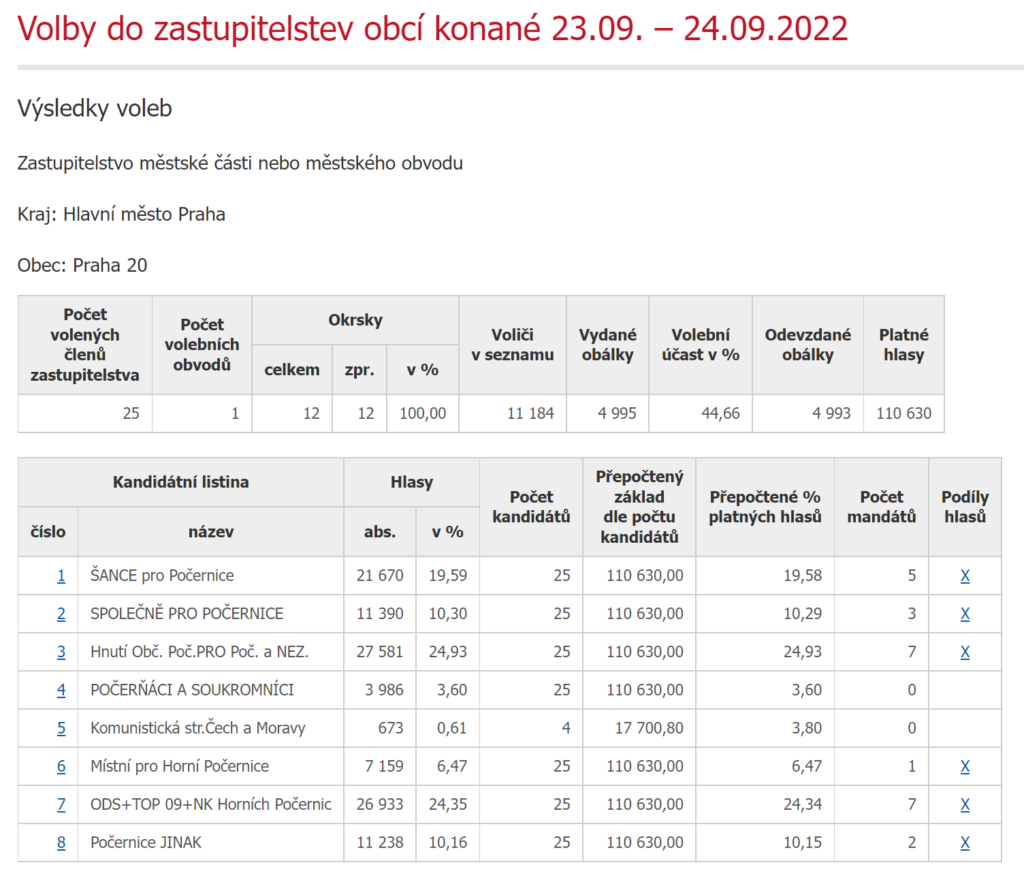Select the vote count 11 238
This screenshot has height=882, width=1024.
click(x=380, y=843)
